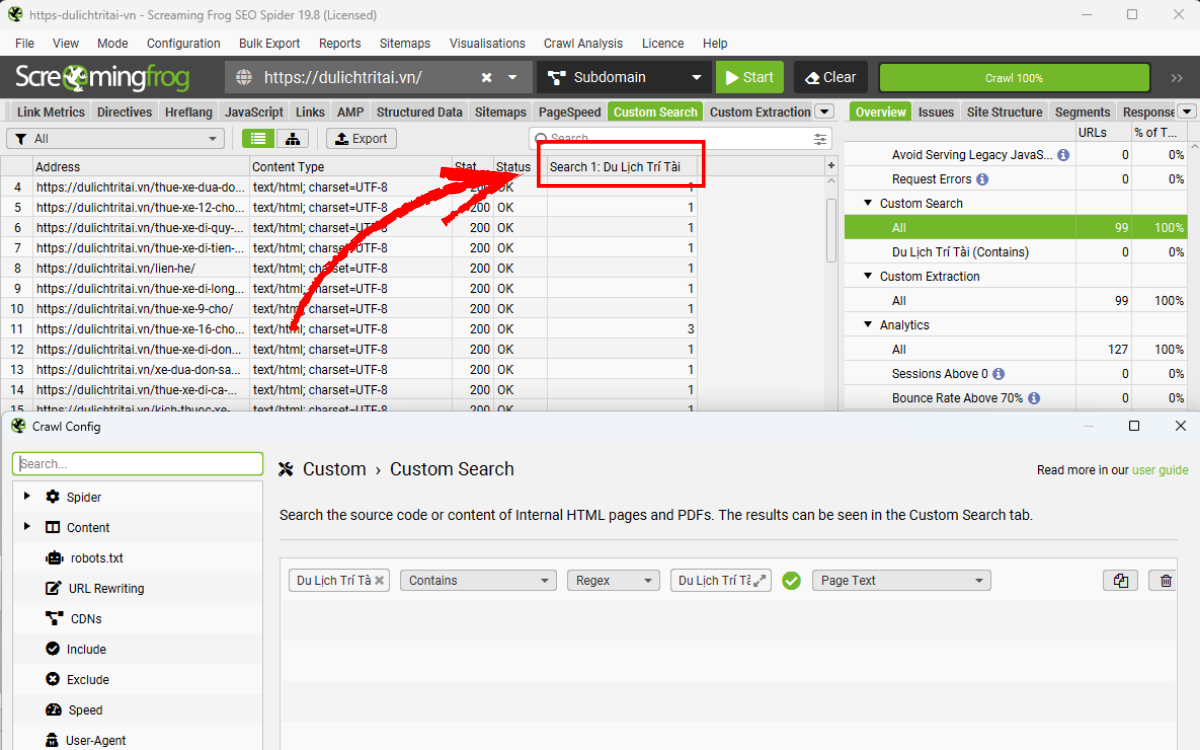Expand the regex pattern editor icon
The height and width of the screenshot is (750, 1200).
(x=760, y=581)
